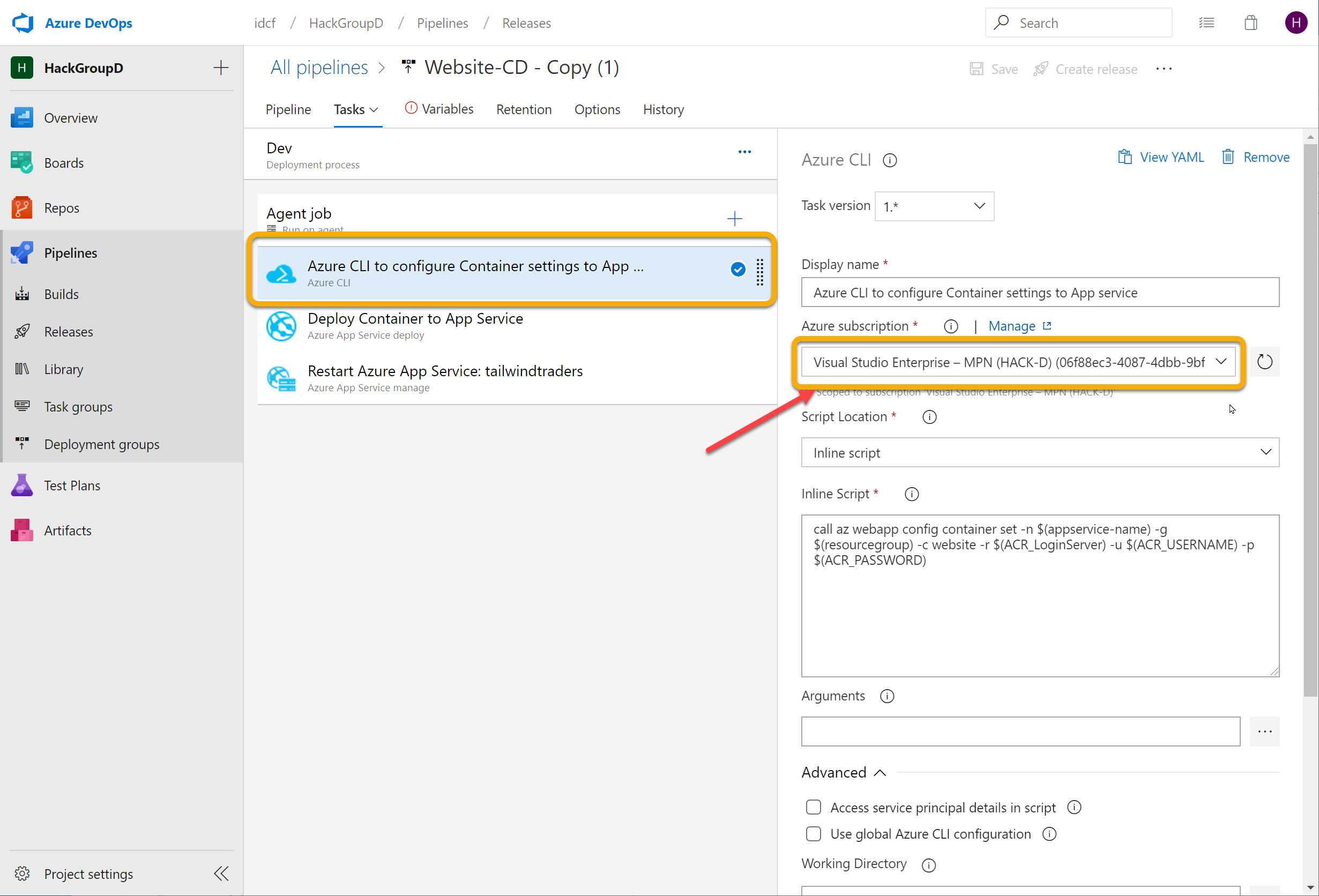The width and height of the screenshot is (1319, 896).
Task: Click the HackGroupD breadcrumb link
Action: (x=346, y=23)
